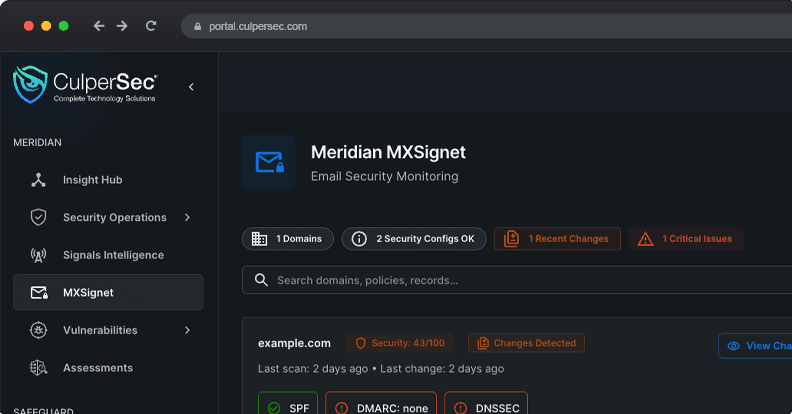The width and height of the screenshot is (792, 414).
Task: Click the 2 Security Configs OK chip
Action: point(414,239)
